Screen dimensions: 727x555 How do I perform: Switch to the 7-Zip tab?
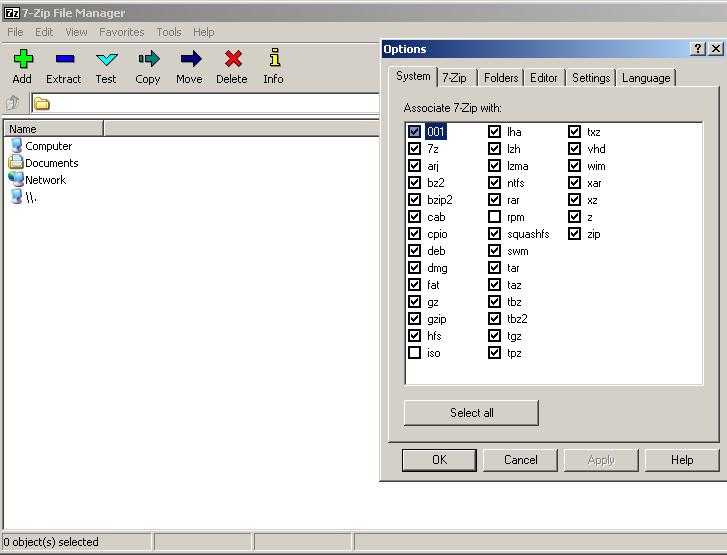(455, 77)
